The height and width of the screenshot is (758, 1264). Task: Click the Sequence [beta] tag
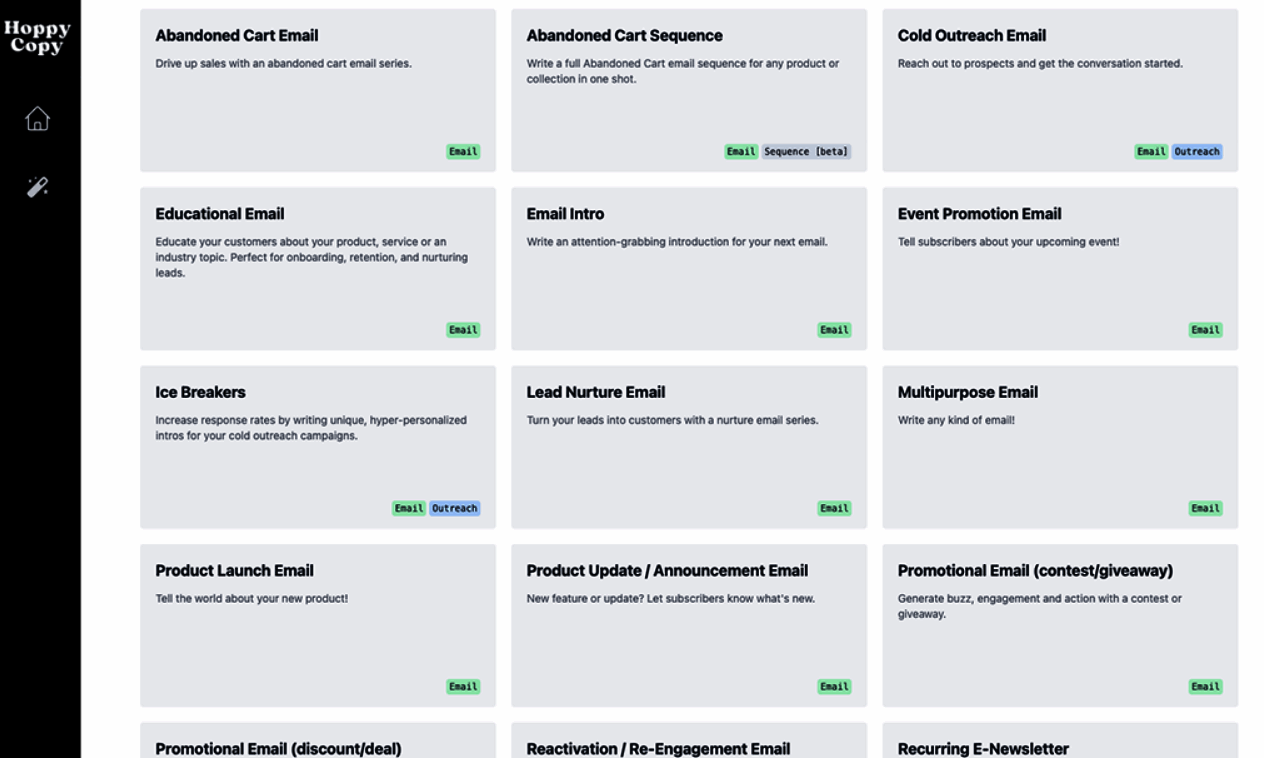(x=806, y=152)
